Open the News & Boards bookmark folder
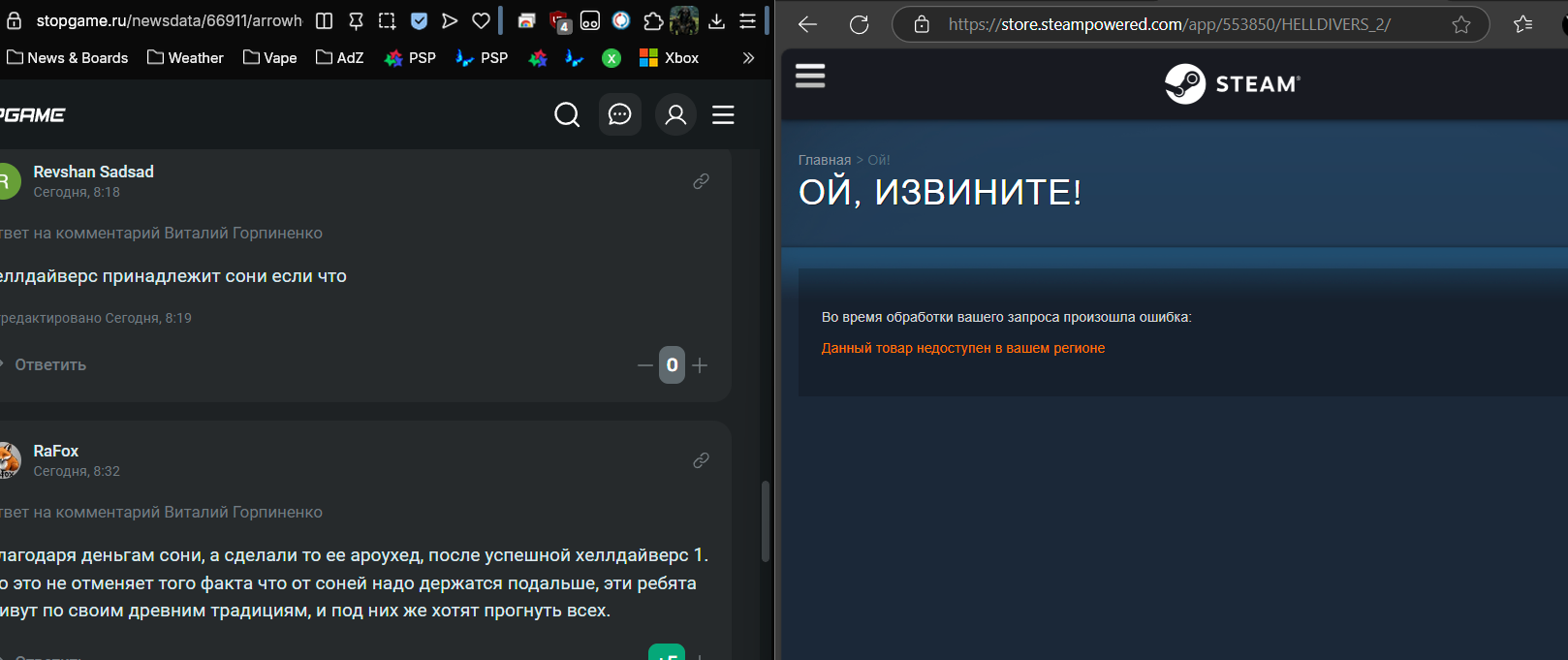Screen dimensions: 1568x660 68,58
